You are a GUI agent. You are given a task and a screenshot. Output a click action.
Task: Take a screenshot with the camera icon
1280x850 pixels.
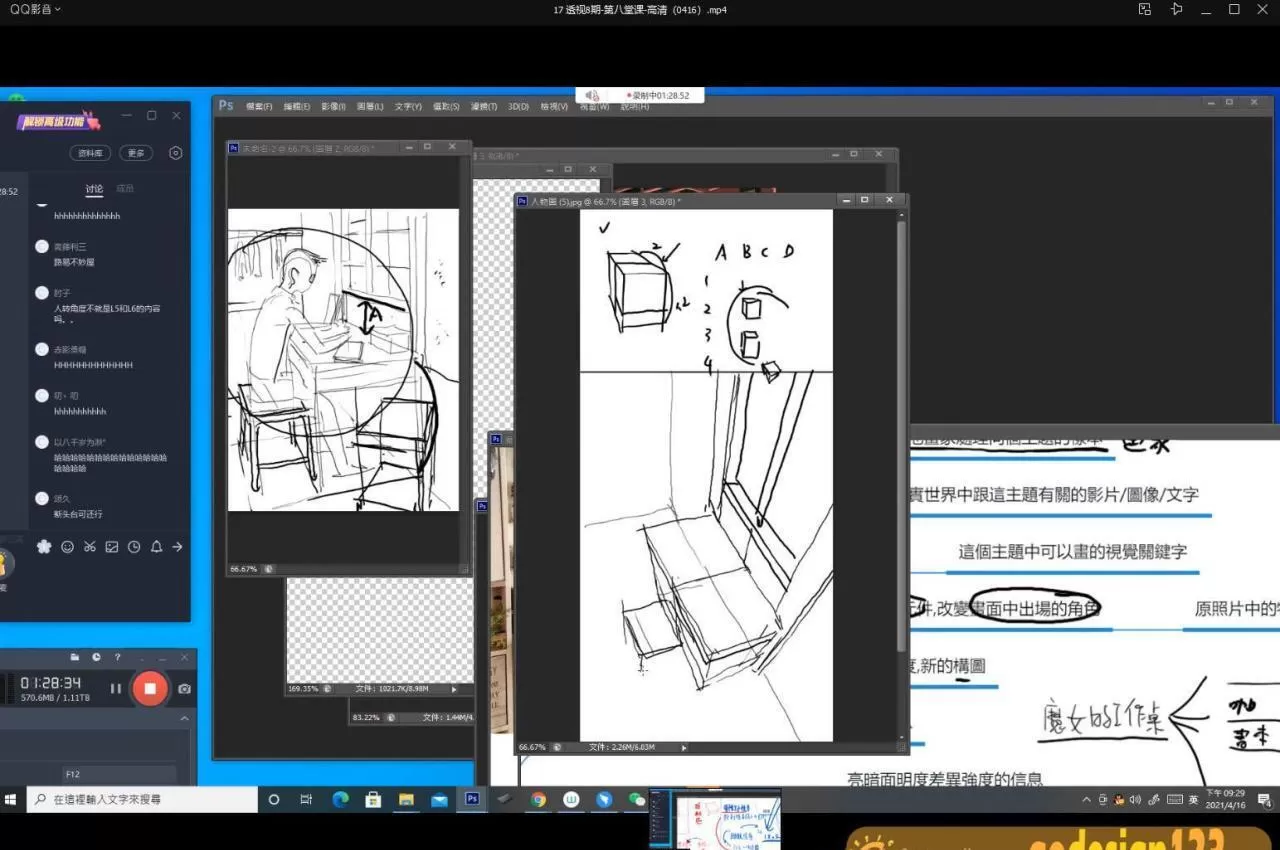click(x=184, y=688)
